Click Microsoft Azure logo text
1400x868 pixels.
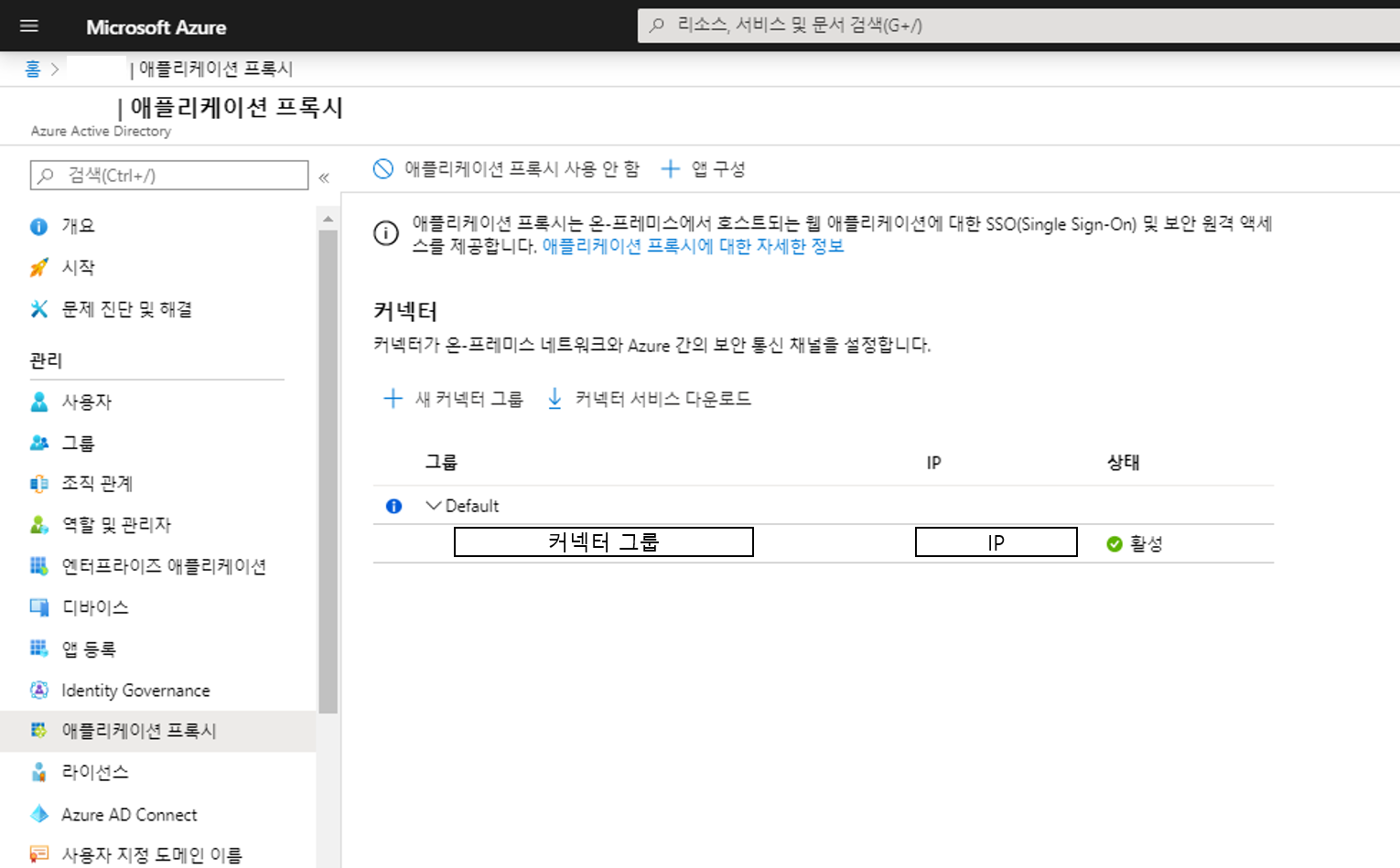(x=156, y=27)
